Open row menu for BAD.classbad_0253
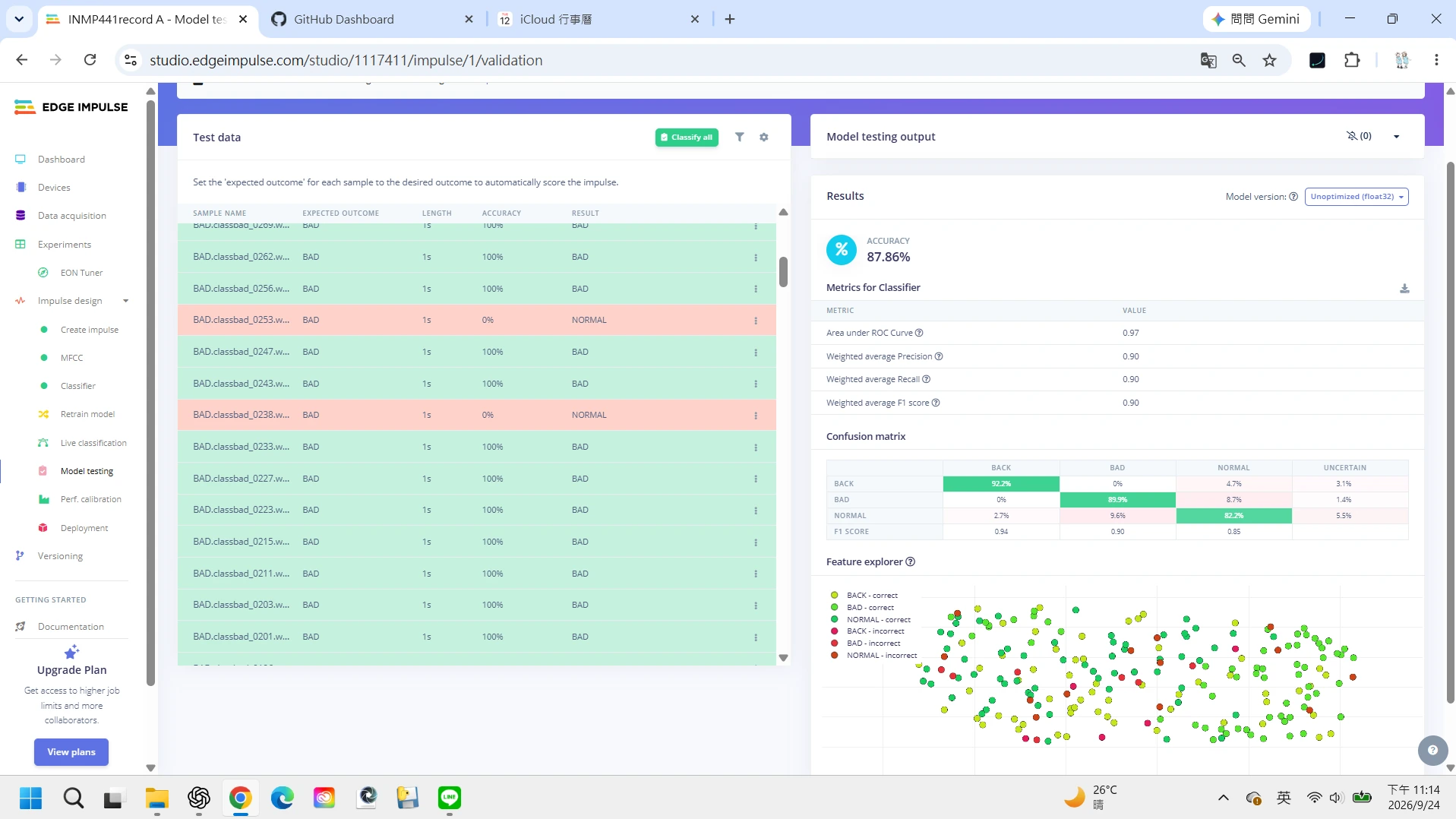Viewport: 1456px width, 819px height. coord(756,321)
